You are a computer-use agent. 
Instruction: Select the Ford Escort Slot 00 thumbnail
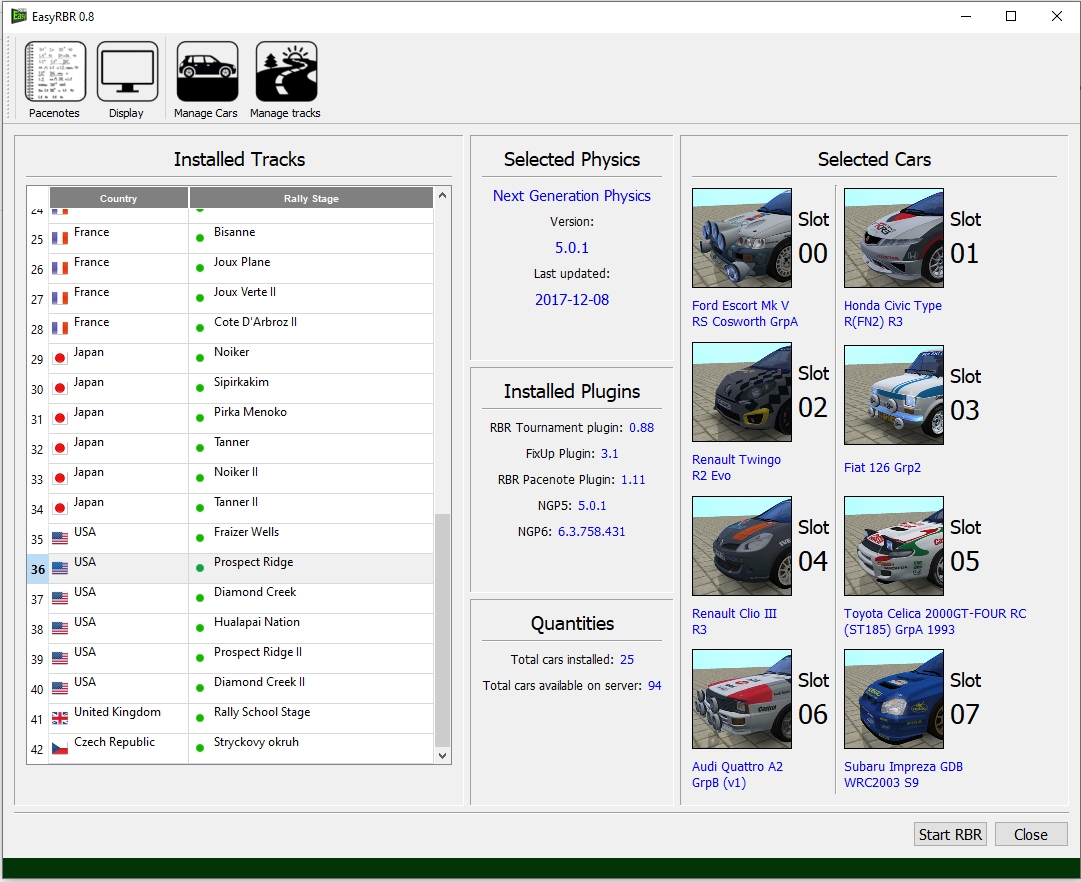742,239
